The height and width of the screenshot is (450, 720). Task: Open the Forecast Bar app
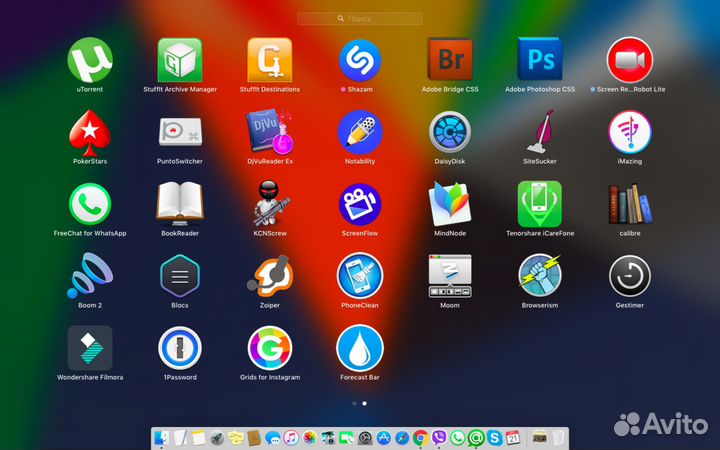pos(360,348)
